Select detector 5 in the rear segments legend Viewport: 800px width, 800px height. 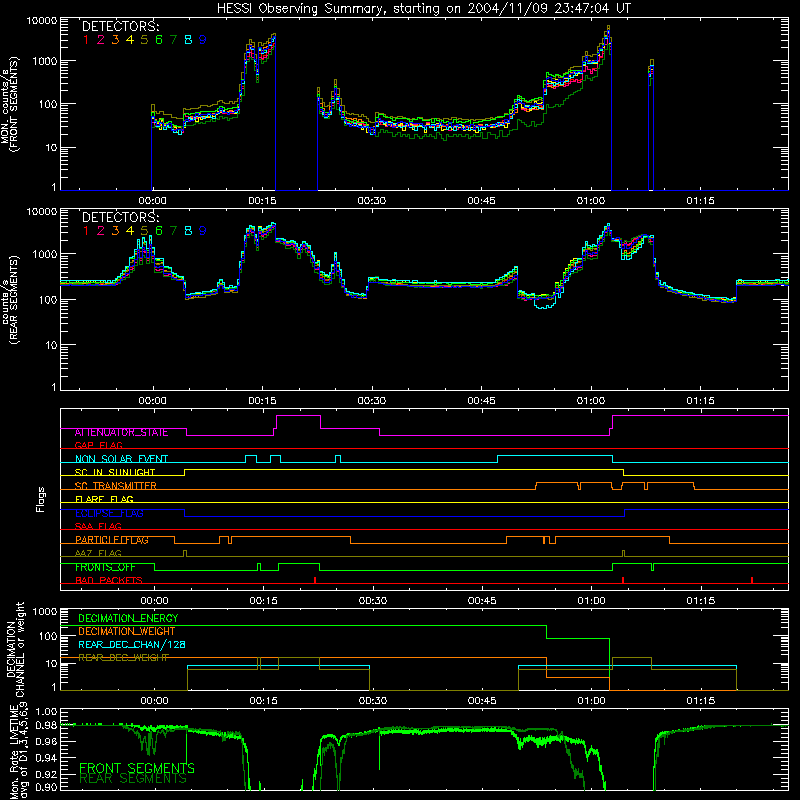tap(144, 231)
